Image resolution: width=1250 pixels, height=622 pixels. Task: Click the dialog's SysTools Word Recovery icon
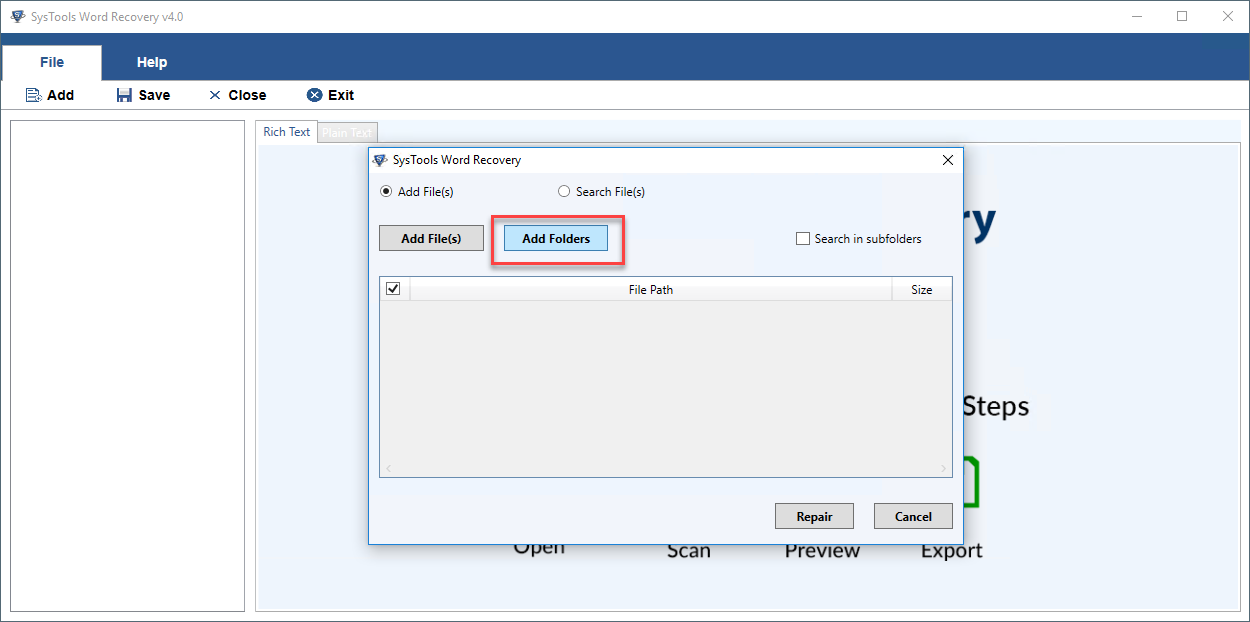(380, 160)
